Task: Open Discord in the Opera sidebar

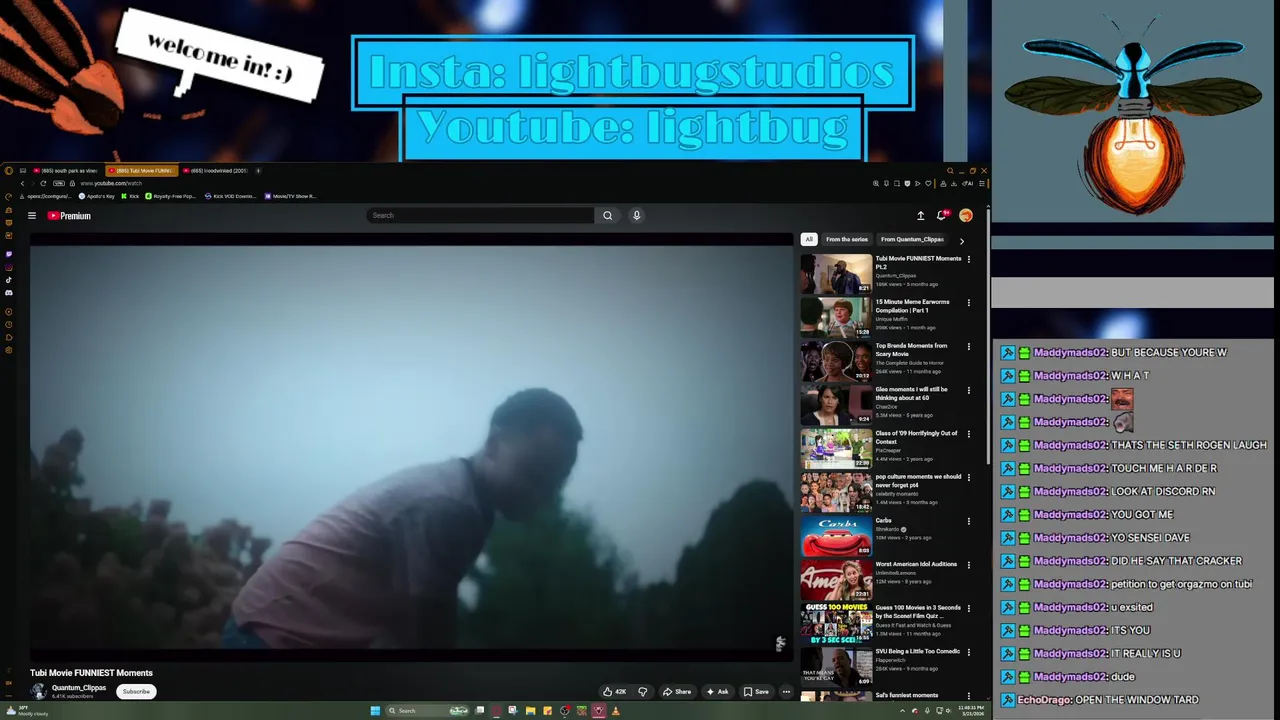Action: (9, 293)
